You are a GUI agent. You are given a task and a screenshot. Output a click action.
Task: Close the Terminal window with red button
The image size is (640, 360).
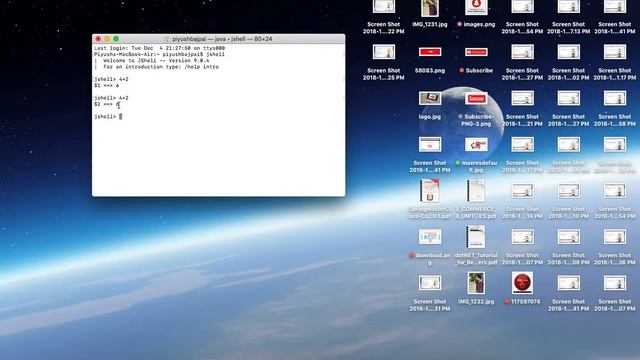click(x=98, y=39)
